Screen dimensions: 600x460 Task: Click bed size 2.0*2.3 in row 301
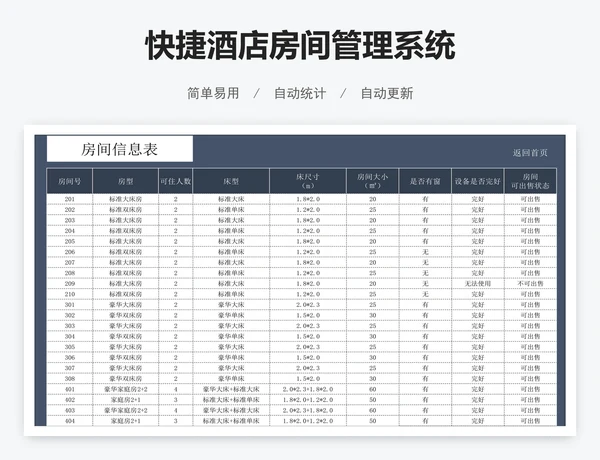point(308,305)
